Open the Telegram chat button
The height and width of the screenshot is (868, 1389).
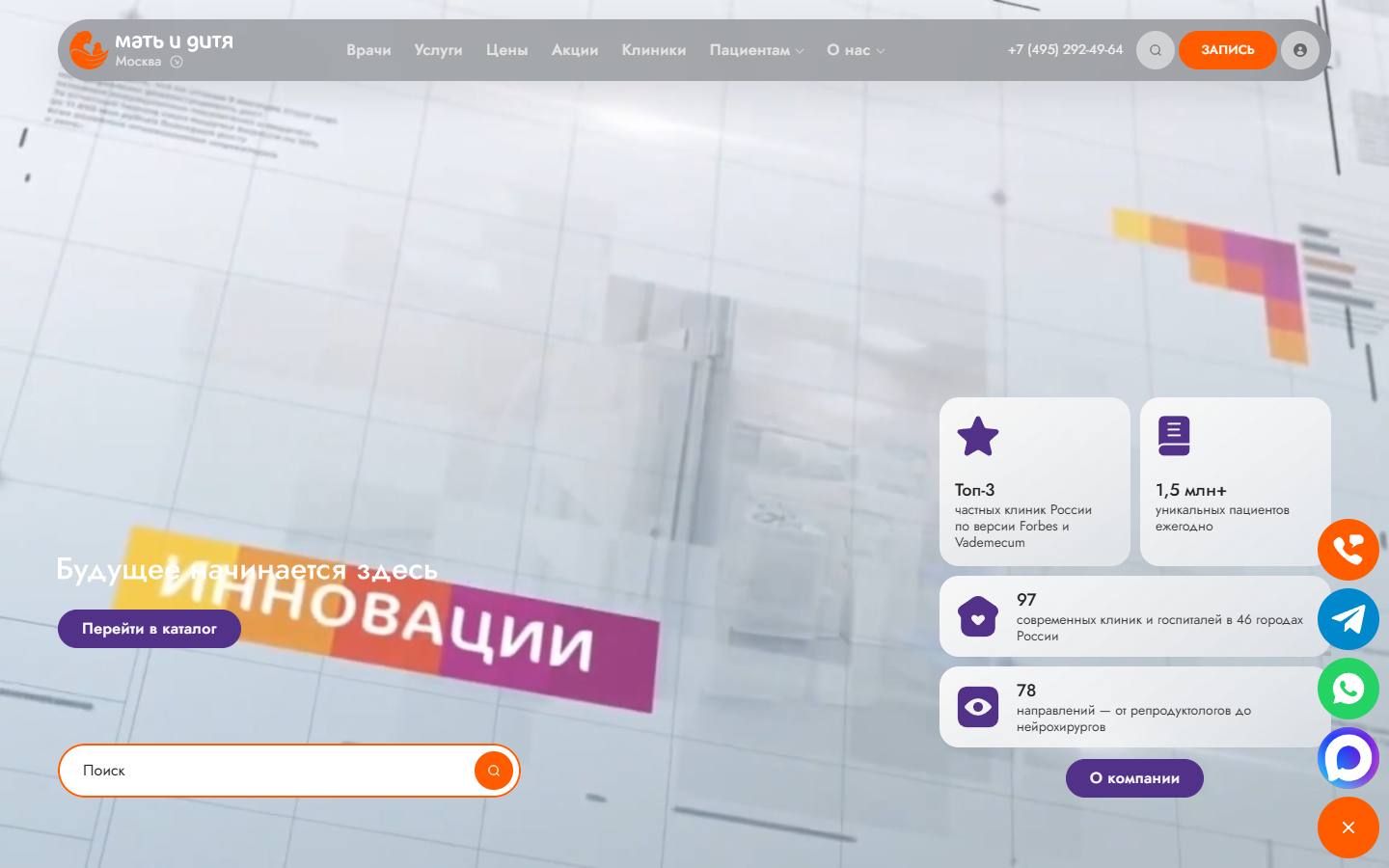[1348, 619]
